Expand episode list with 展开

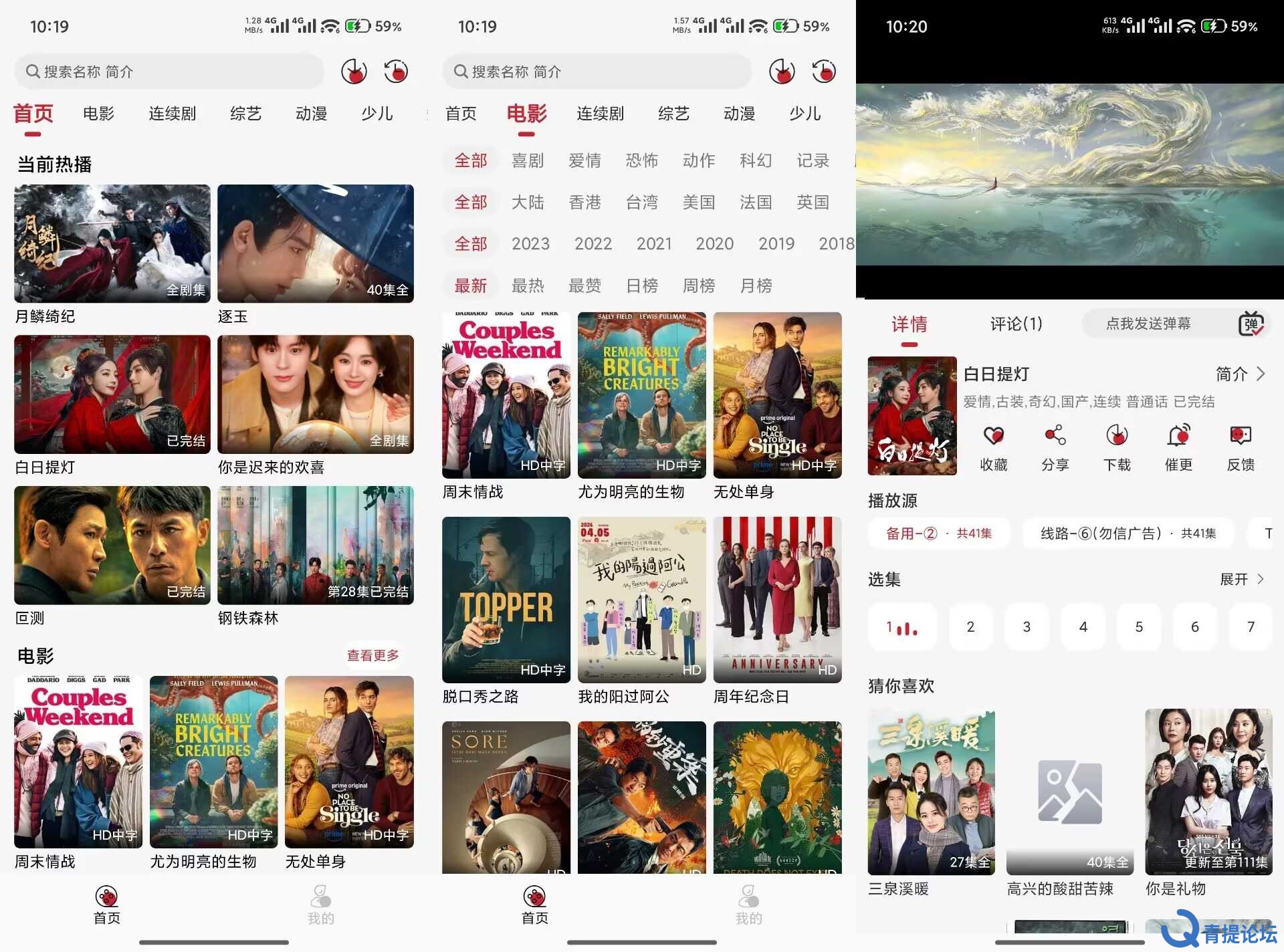click(1242, 579)
